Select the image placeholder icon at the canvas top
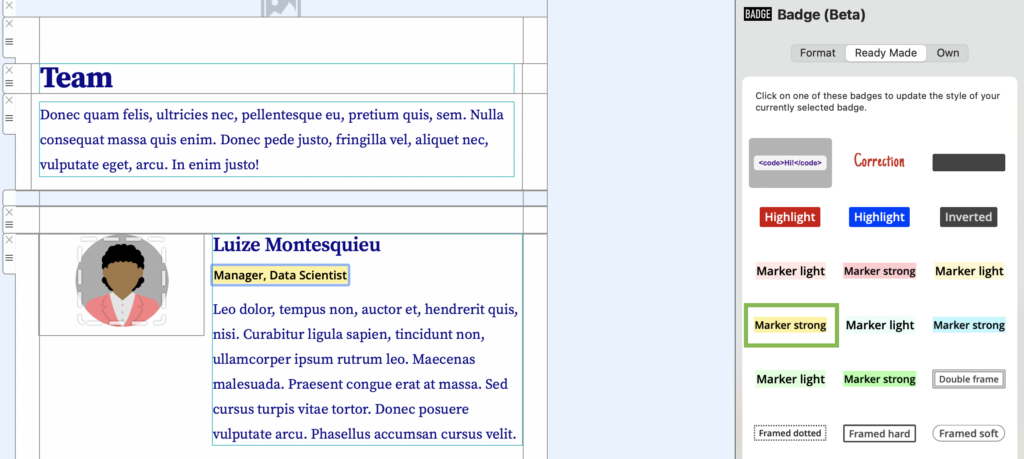 pos(281,8)
